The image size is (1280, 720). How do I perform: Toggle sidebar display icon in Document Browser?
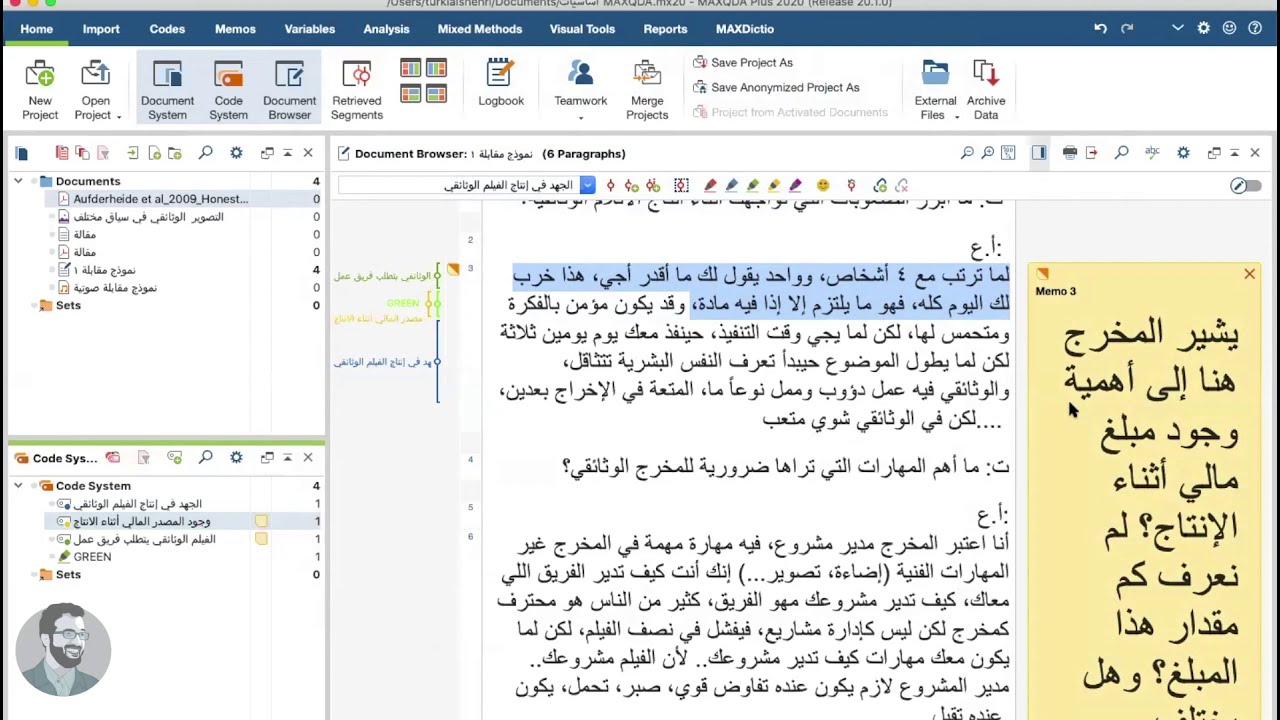[1039, 153]
